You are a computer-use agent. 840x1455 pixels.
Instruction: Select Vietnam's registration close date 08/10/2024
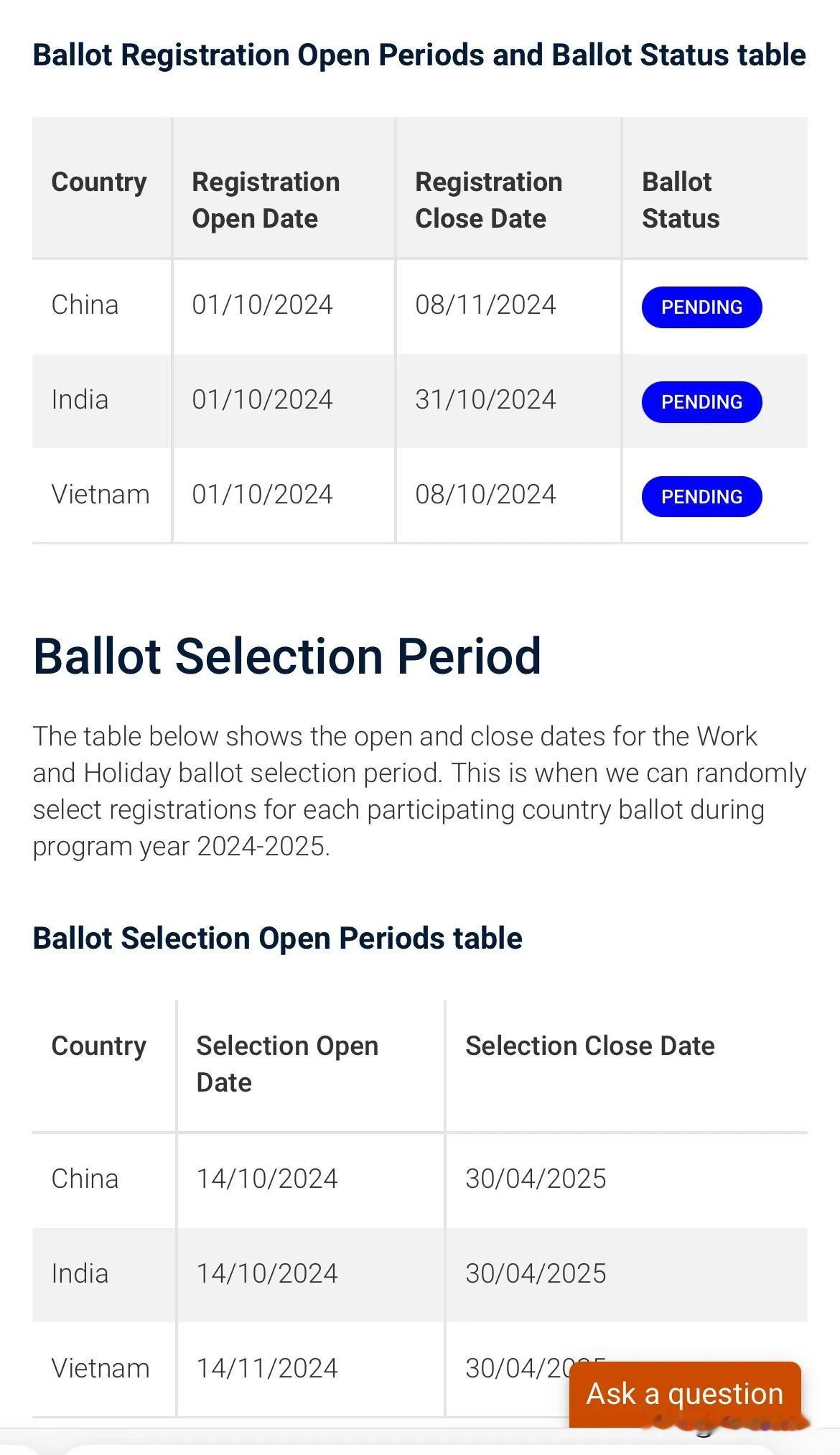485,495
